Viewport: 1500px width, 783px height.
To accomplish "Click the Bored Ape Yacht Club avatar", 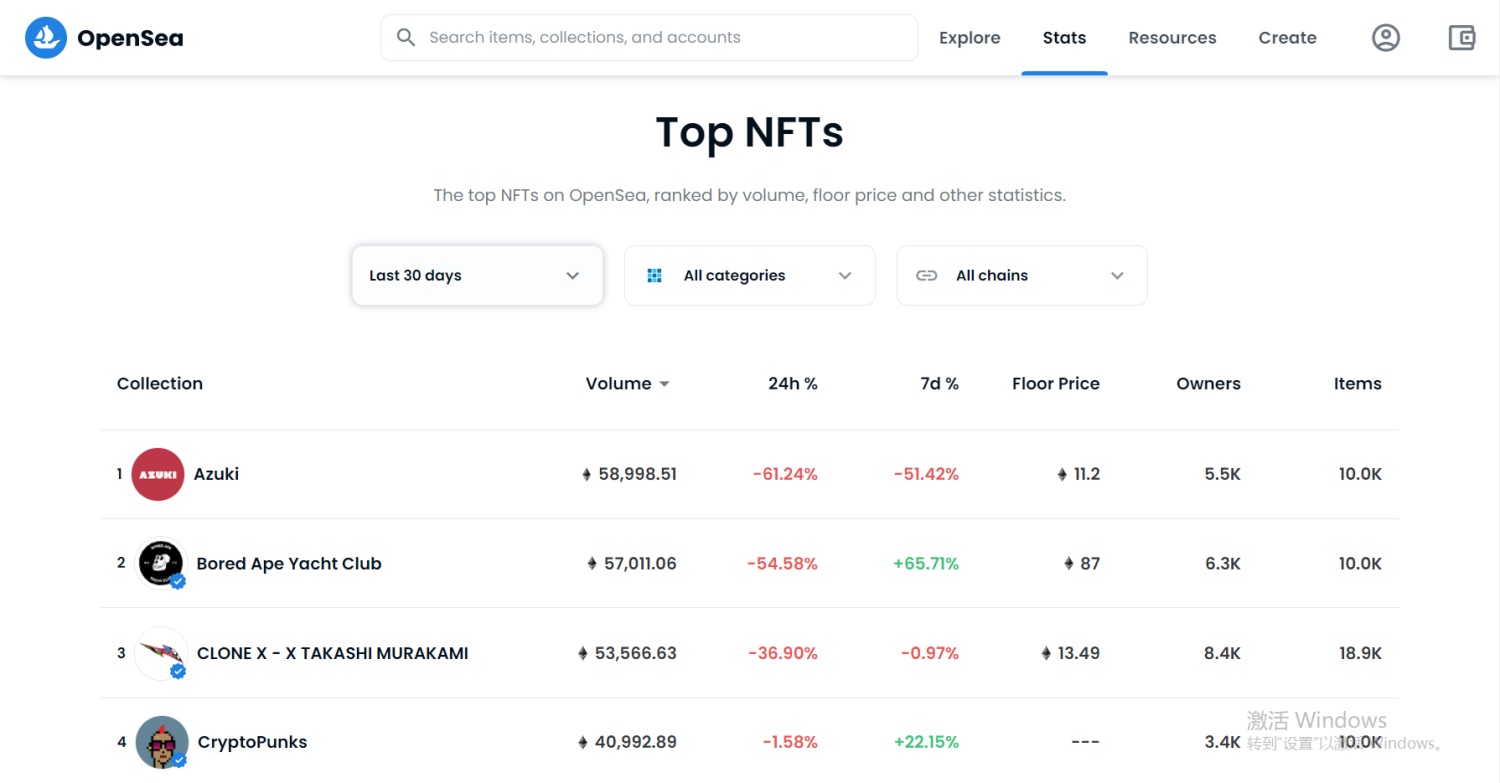I will coord(161,563).
